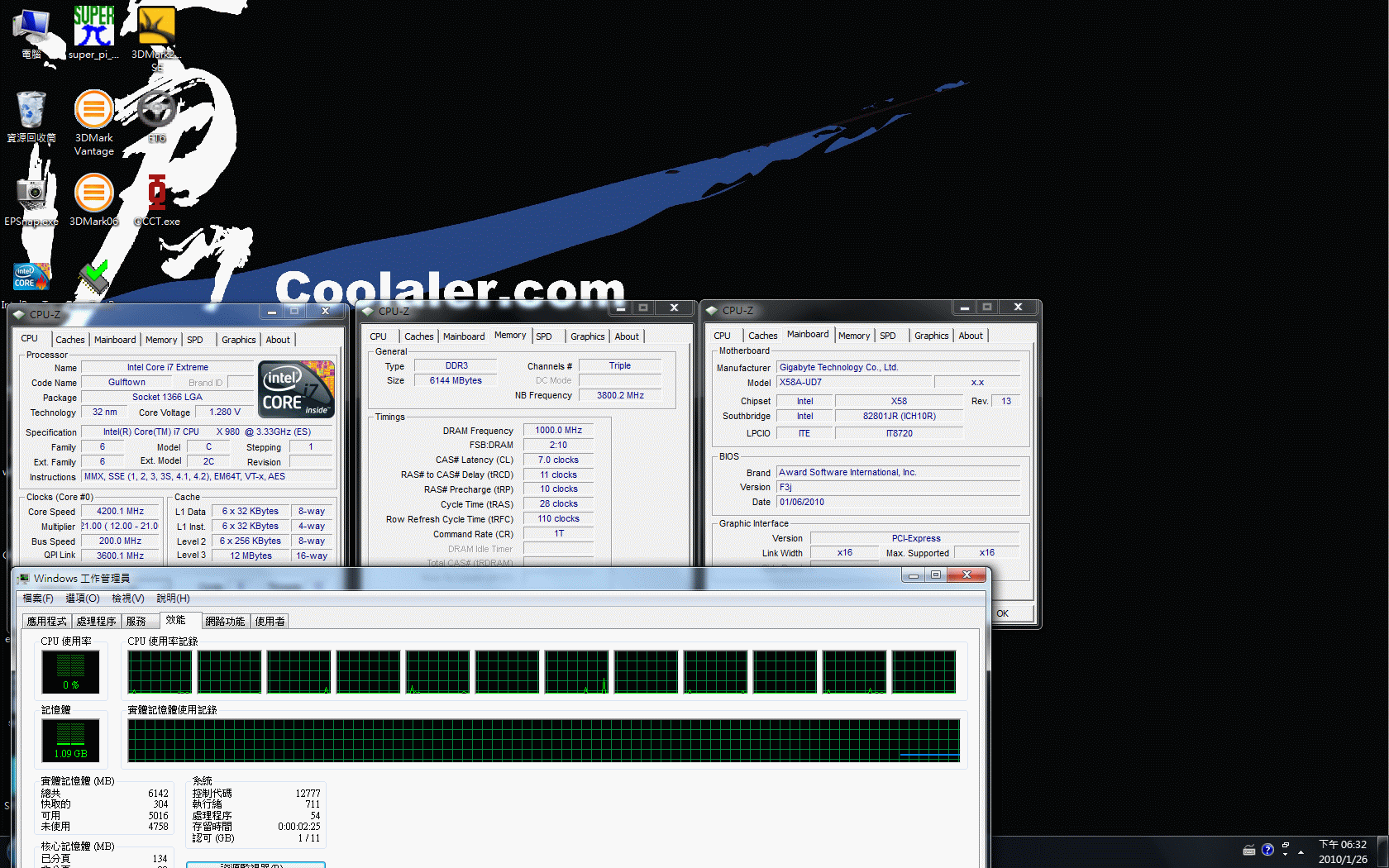Screen dimensions: 1389x868
Task: Switch to the 網路功能 tab
Action: (225, 622)
